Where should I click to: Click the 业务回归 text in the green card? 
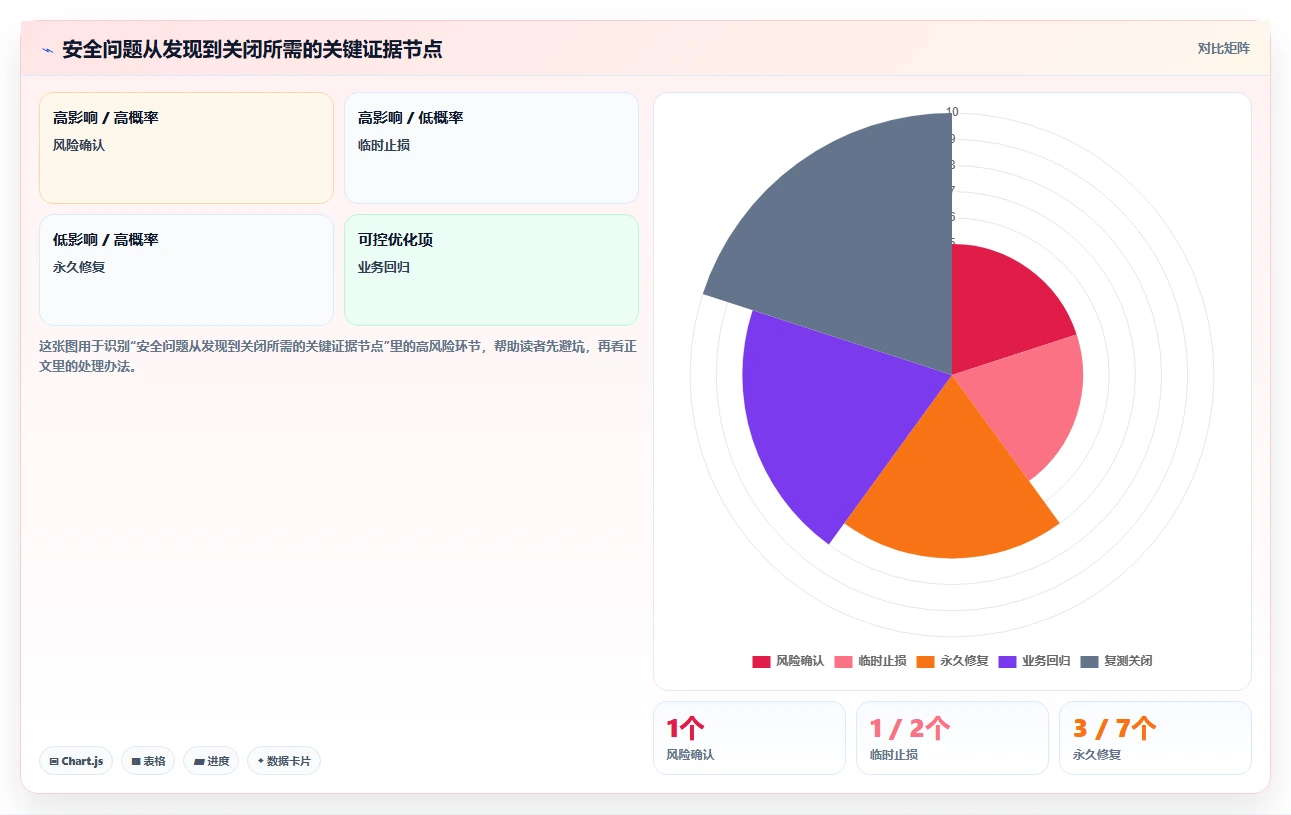pos(384,267)
